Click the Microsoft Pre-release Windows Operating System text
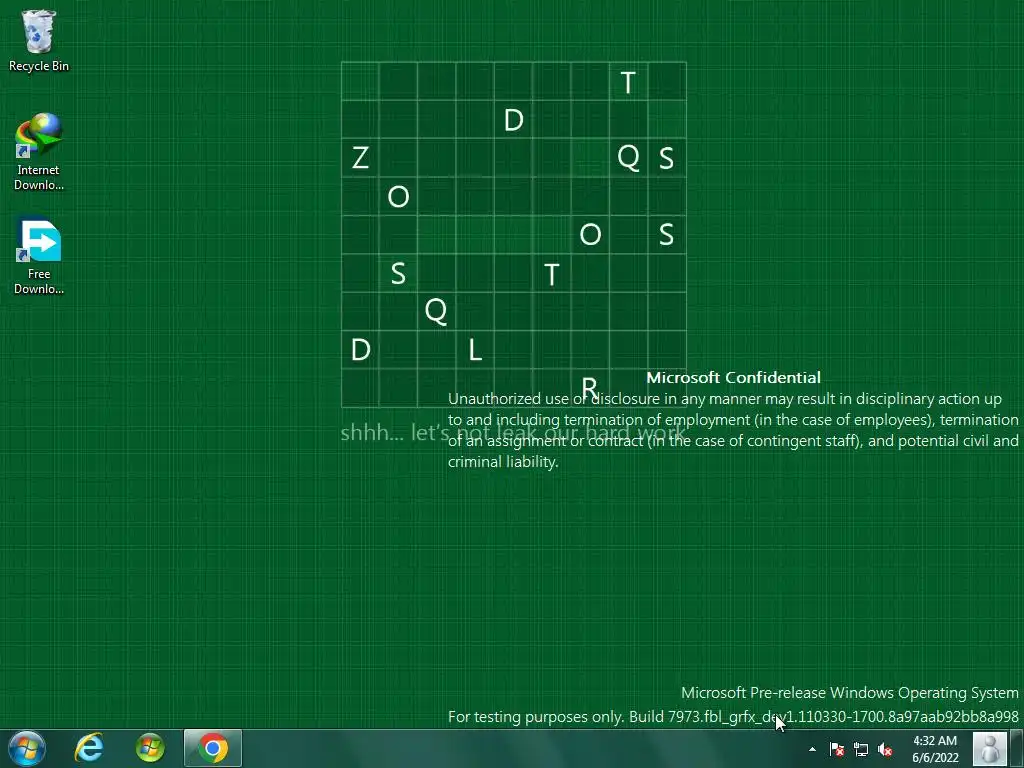Screen dimensions: 1024x768 click(x=850, y=692)
